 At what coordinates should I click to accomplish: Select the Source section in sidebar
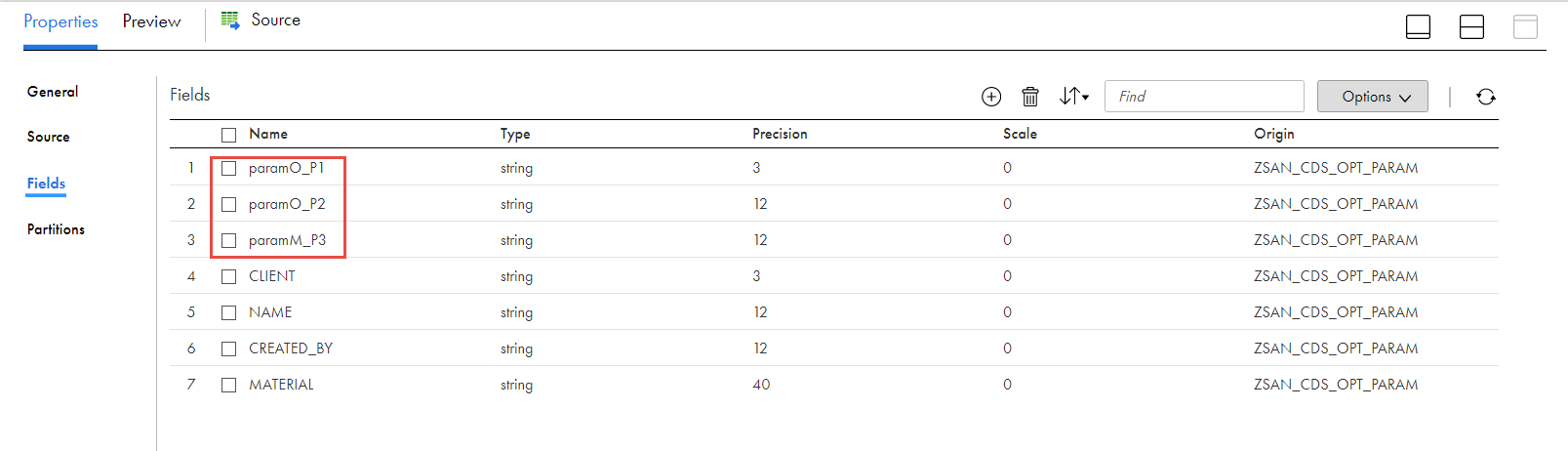(49, 137)
